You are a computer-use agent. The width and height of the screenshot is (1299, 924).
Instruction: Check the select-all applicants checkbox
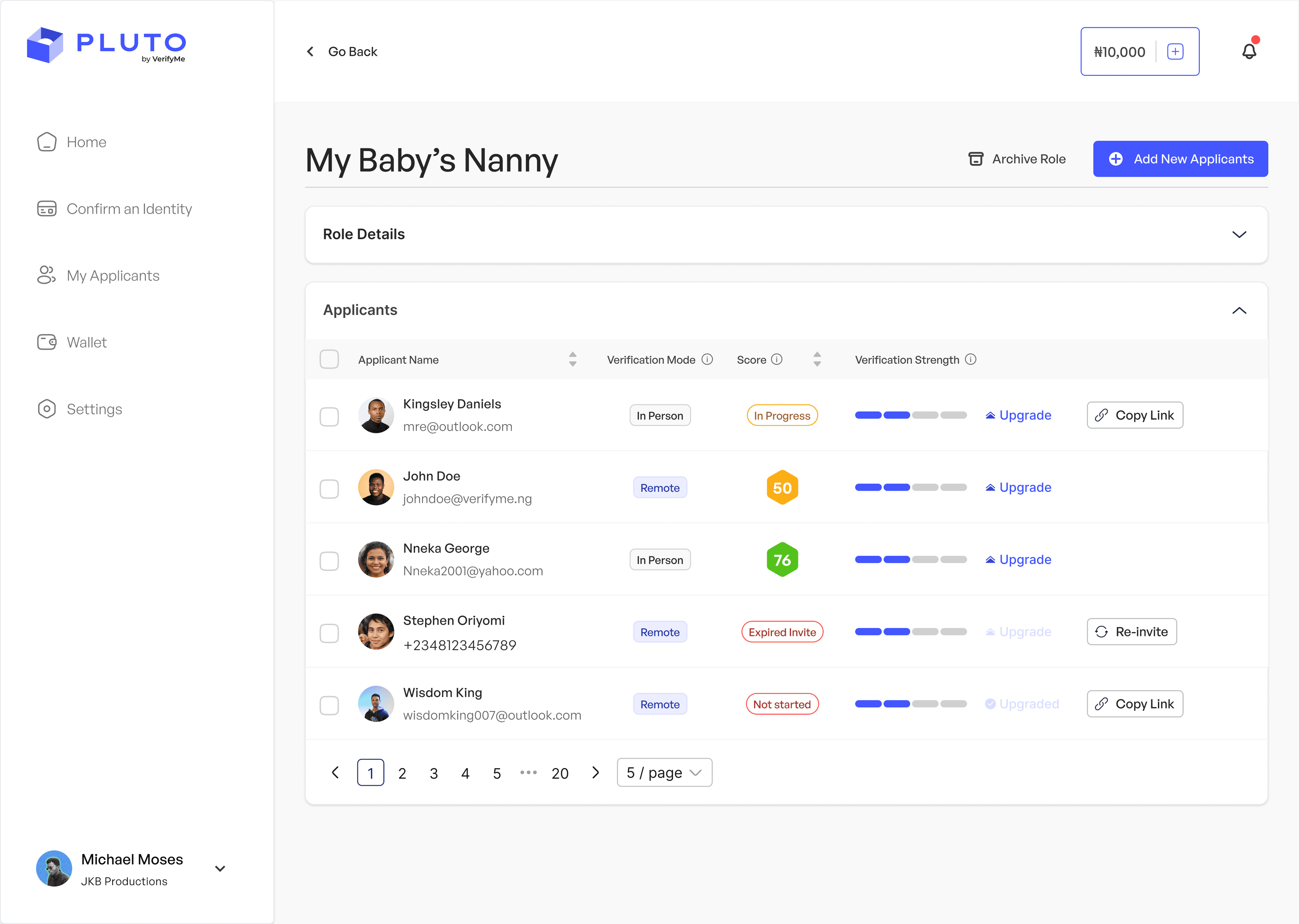point(329,360)
